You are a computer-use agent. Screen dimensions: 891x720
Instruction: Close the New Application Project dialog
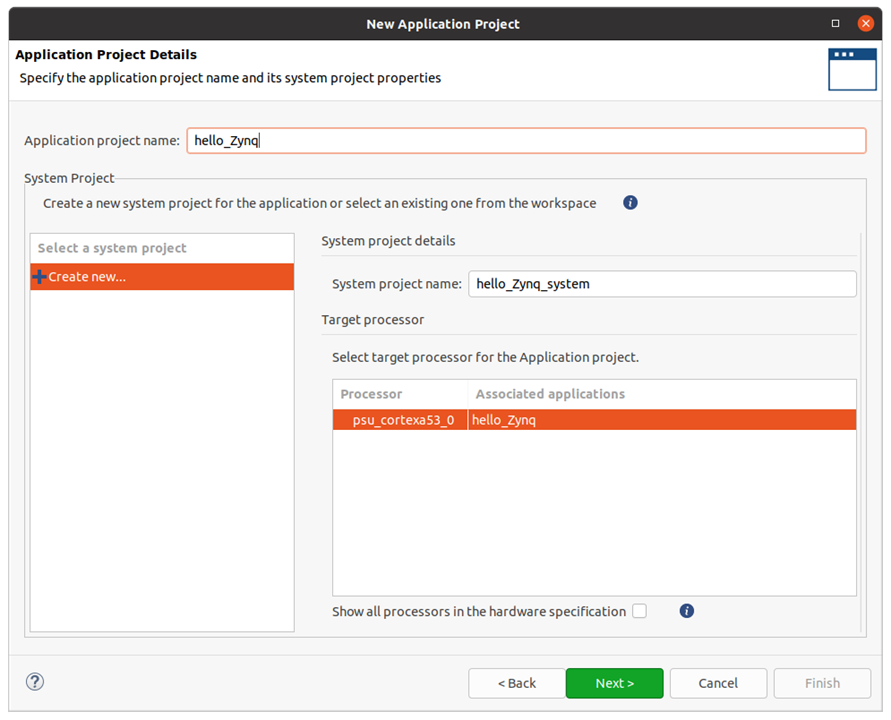865,23
